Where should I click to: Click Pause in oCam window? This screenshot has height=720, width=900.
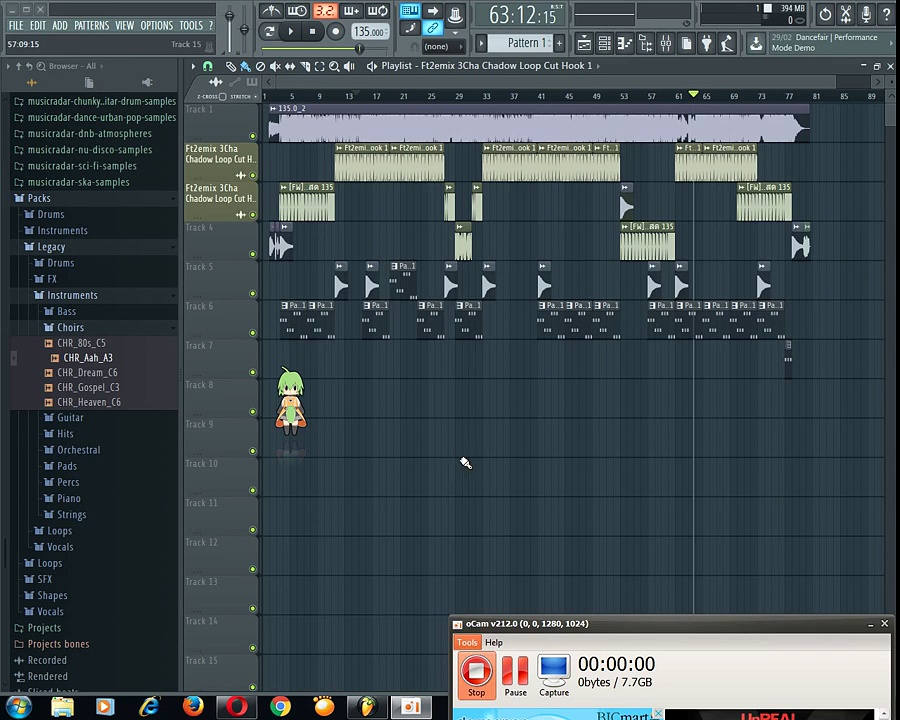[515, 675]
